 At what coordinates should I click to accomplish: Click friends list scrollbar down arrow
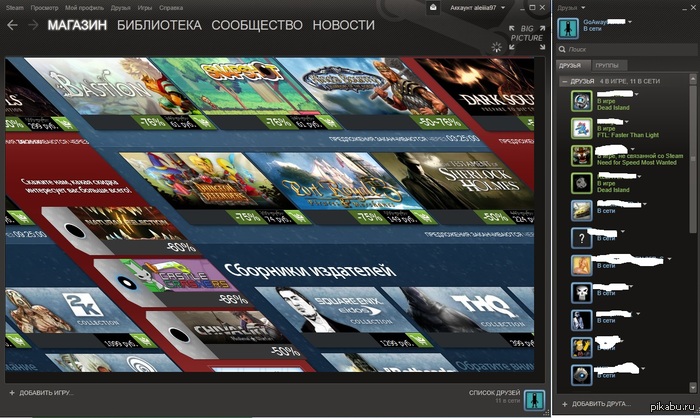pyautogui.click(x=693, y=387)
